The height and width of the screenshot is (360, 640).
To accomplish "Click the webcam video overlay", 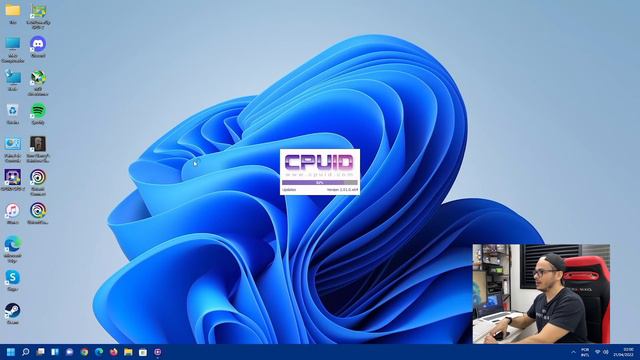I will (541, 293).
